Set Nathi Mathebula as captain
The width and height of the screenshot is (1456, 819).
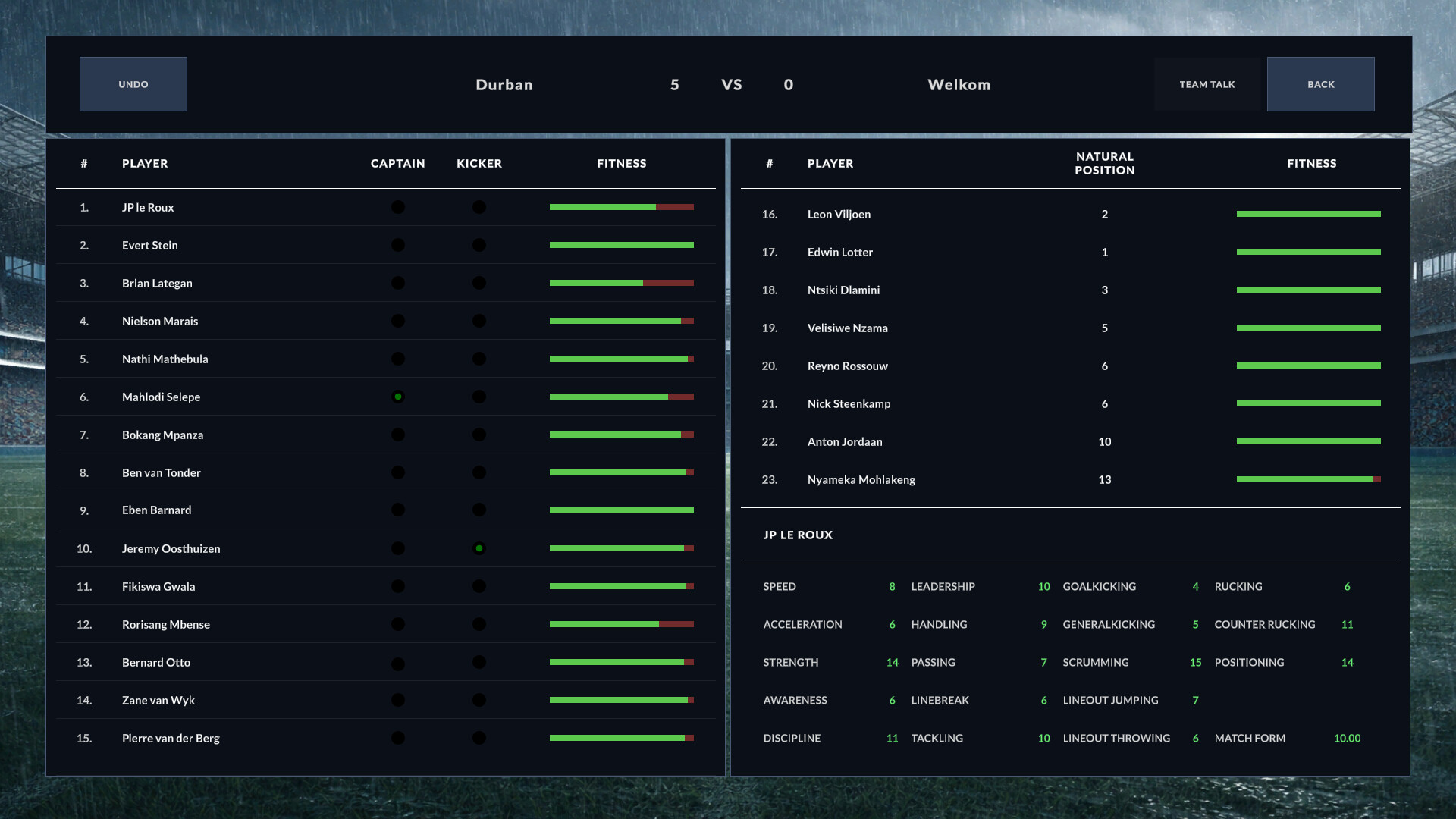click(398, 359)
